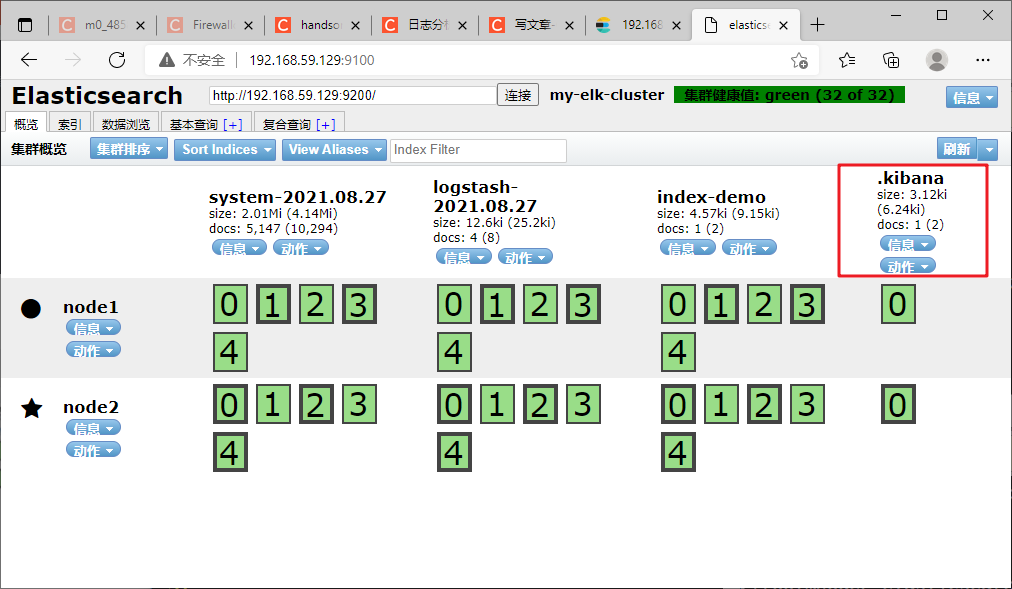Select node2 shard 2 of index-demo

point(764,404)
